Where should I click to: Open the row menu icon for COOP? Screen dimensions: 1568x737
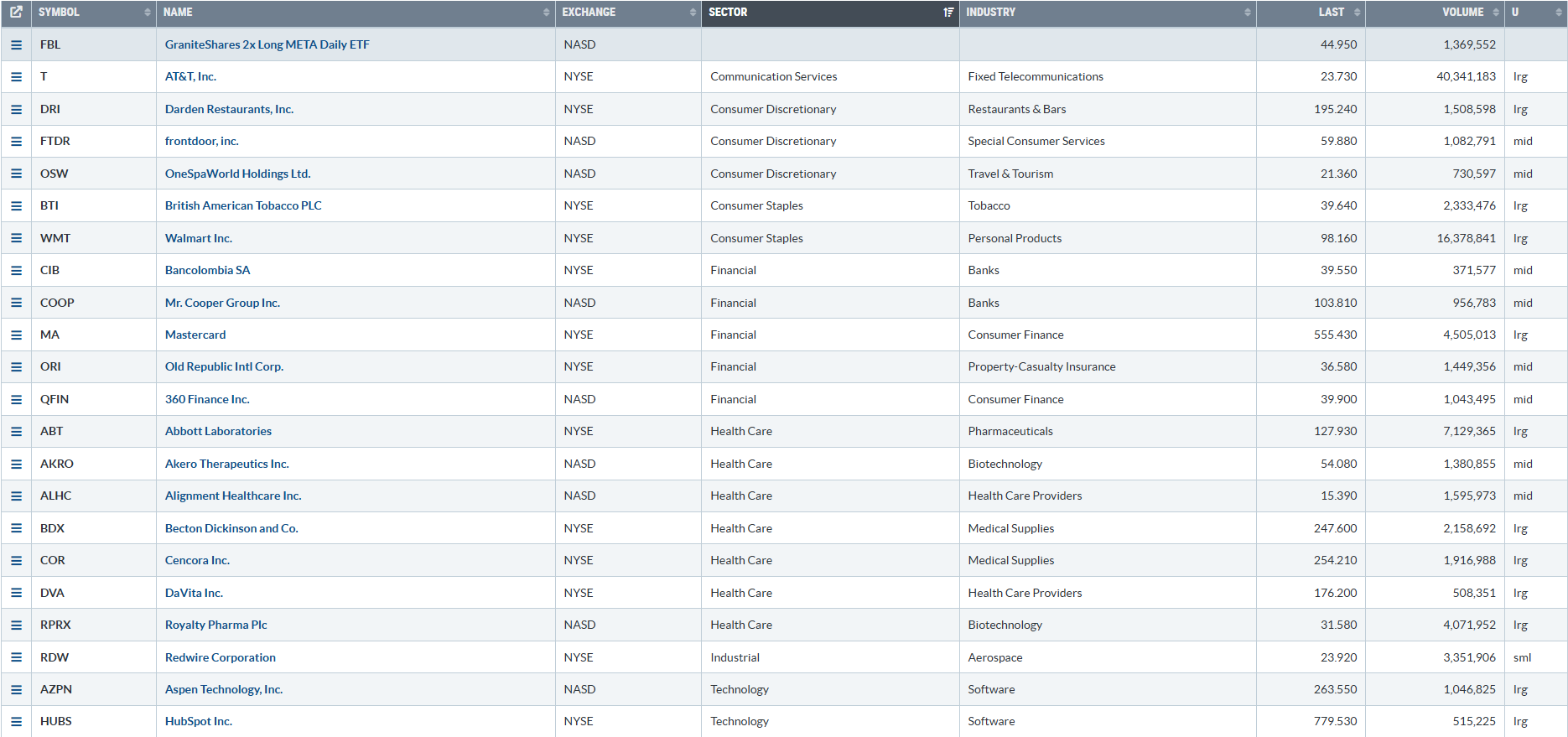[16, 303]
